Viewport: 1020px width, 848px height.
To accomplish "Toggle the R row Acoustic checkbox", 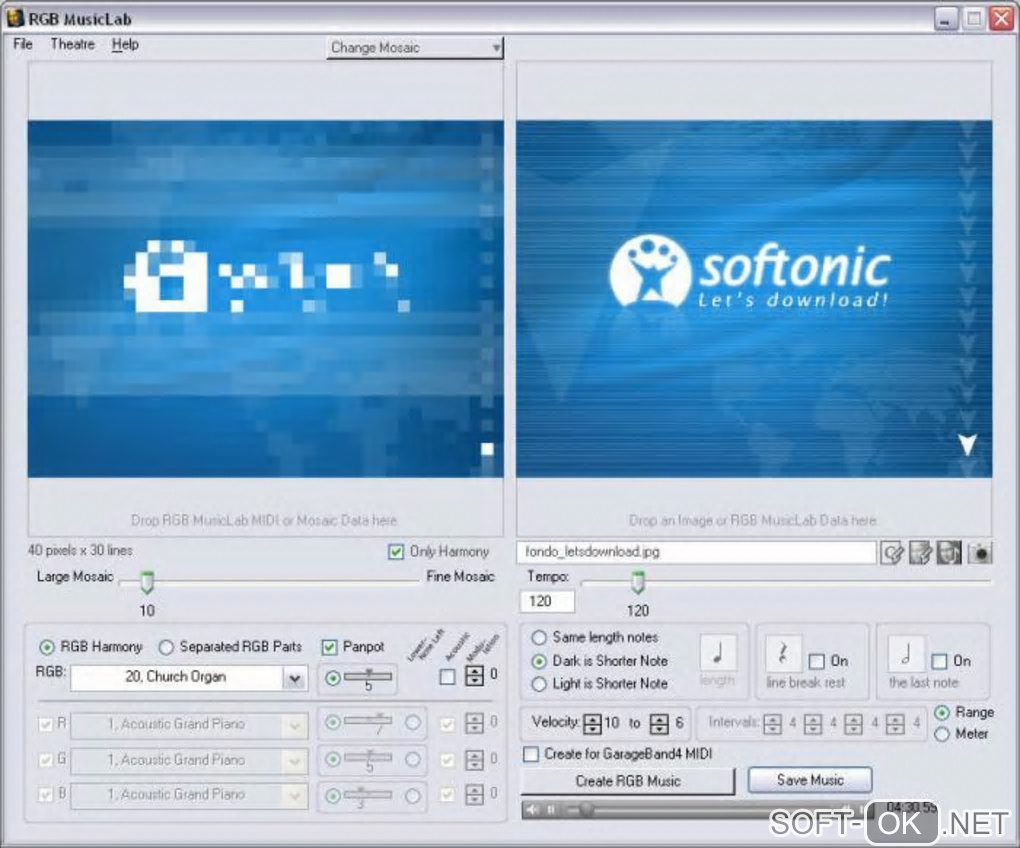I will click(x=447, y=724).
